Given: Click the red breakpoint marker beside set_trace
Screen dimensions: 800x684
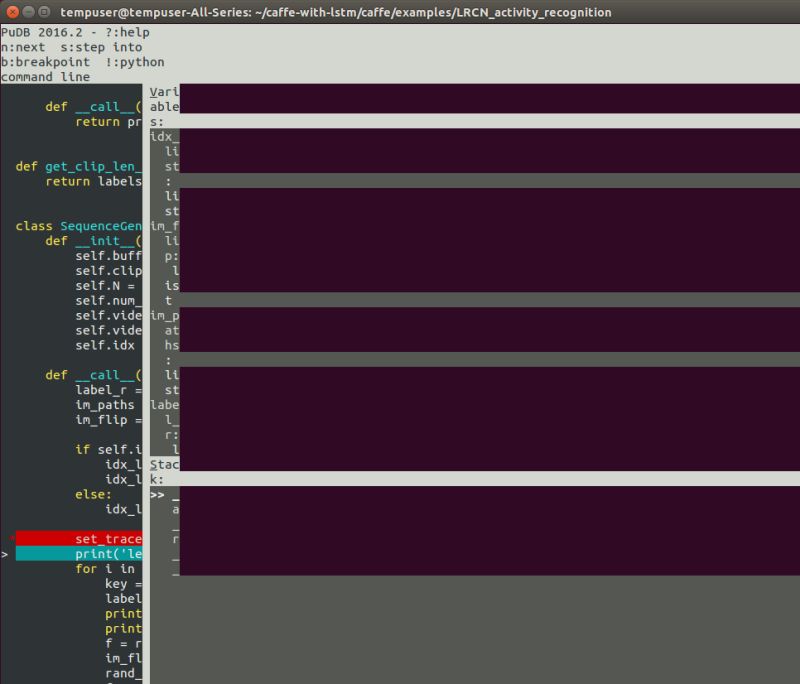Looking at the screenshot, I should 10,538.
